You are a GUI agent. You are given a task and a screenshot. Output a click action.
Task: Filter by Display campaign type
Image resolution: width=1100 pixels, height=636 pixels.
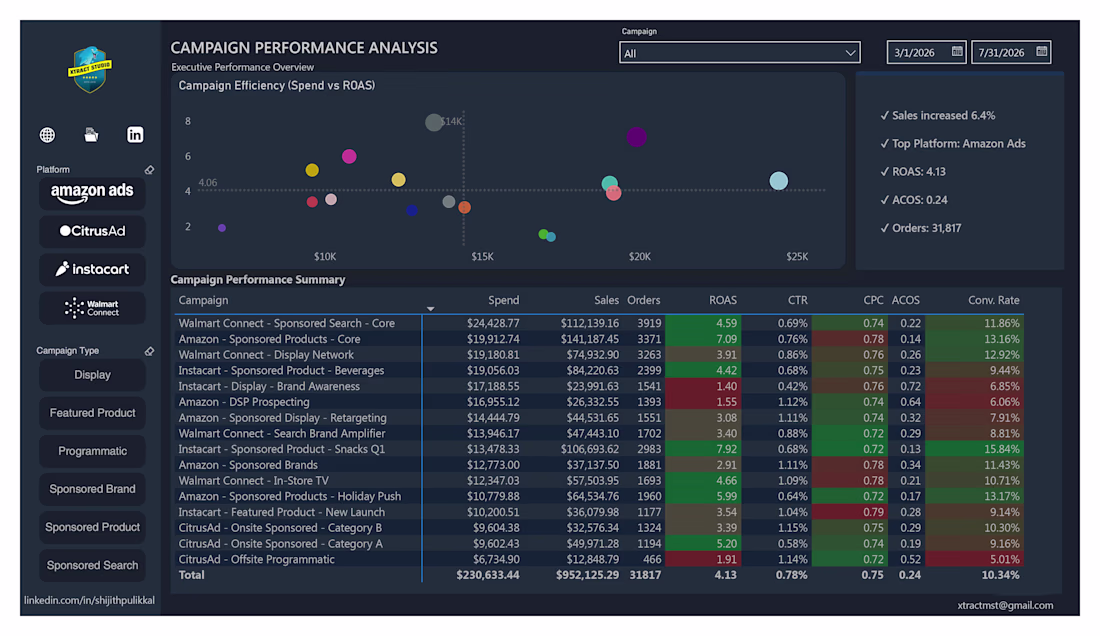point(92,374)
